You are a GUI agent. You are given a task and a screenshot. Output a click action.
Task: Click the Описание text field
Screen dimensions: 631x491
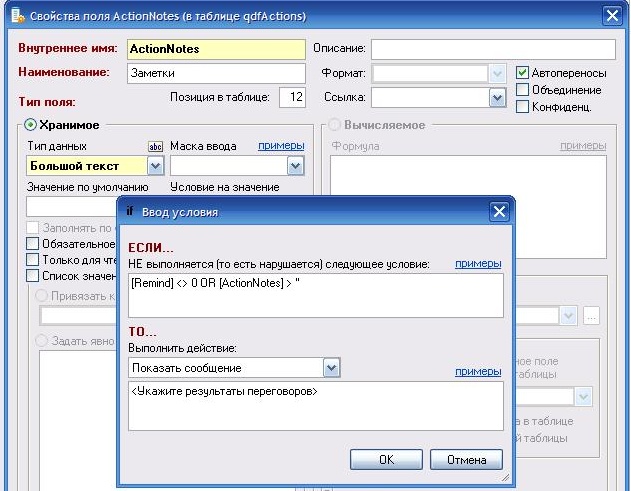(x=493, y=49)
